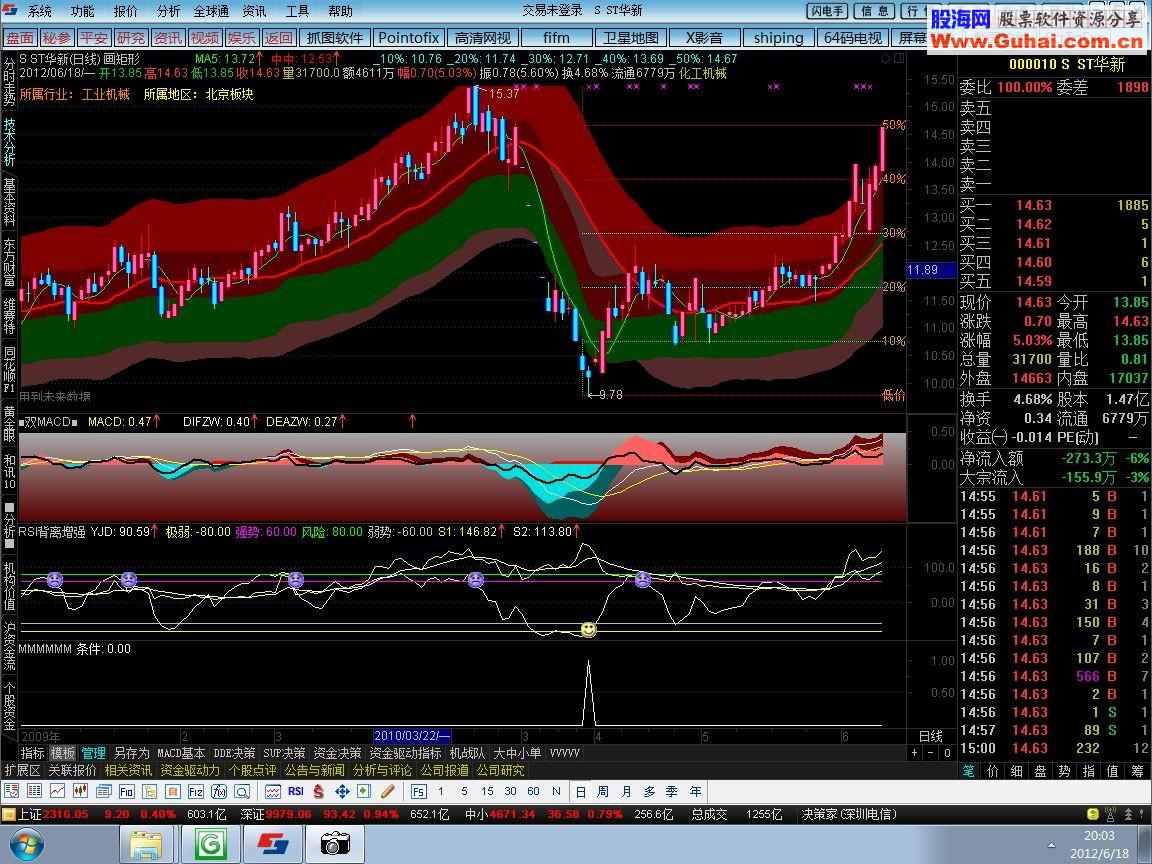
Task: Select the 资金驱动指标 tab
Action: pos(405,753)
